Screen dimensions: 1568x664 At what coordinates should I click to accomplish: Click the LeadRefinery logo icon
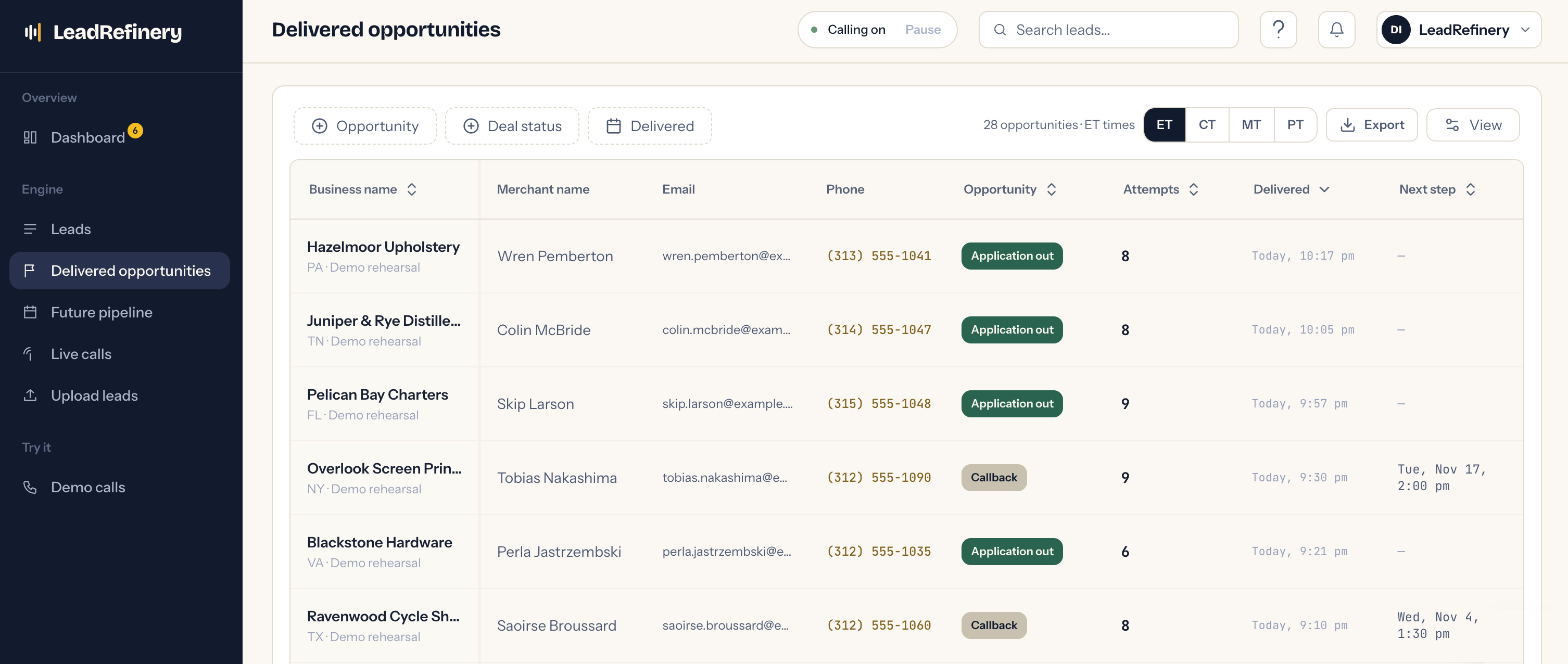tap(32, 32)
